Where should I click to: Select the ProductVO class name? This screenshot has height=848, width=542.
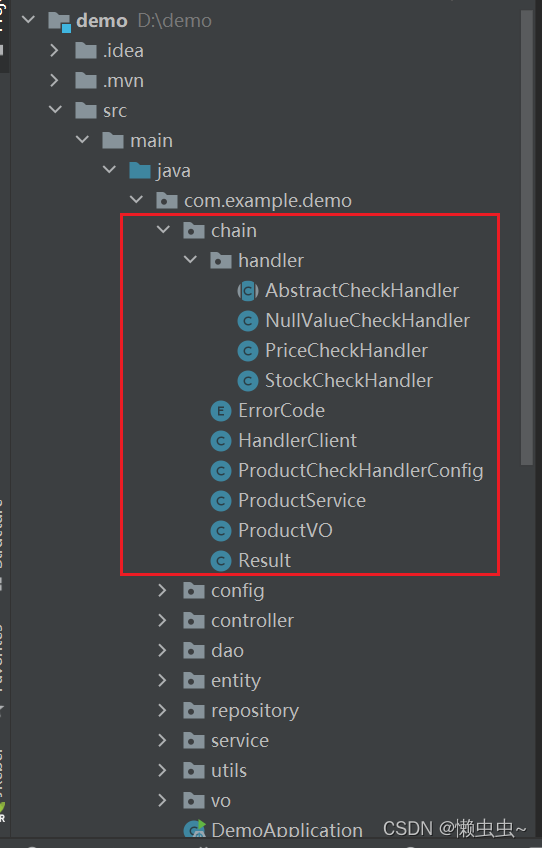(x=285, y=530)
